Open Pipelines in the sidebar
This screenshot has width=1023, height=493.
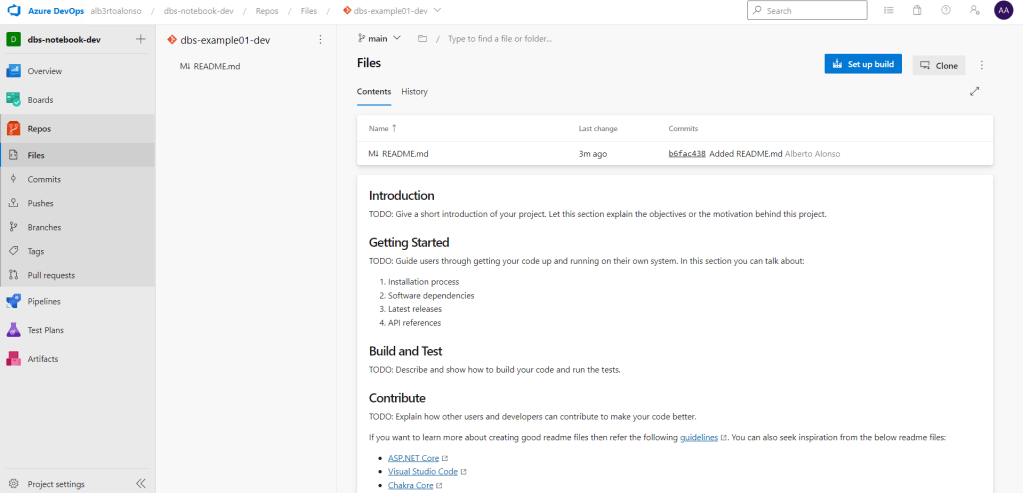click(x=44, y=301)
